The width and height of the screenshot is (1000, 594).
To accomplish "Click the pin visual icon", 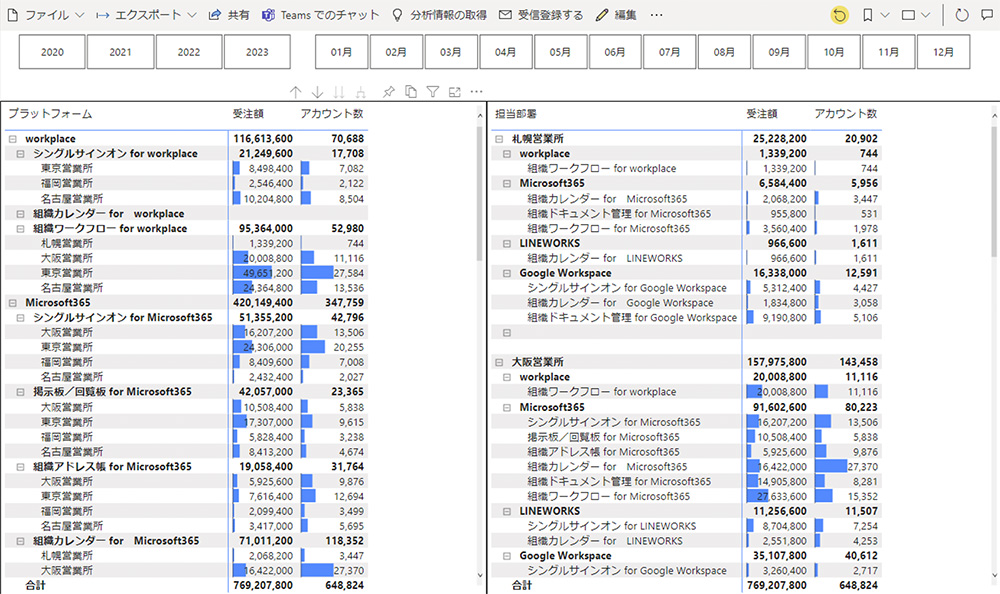I will (388, 92).
